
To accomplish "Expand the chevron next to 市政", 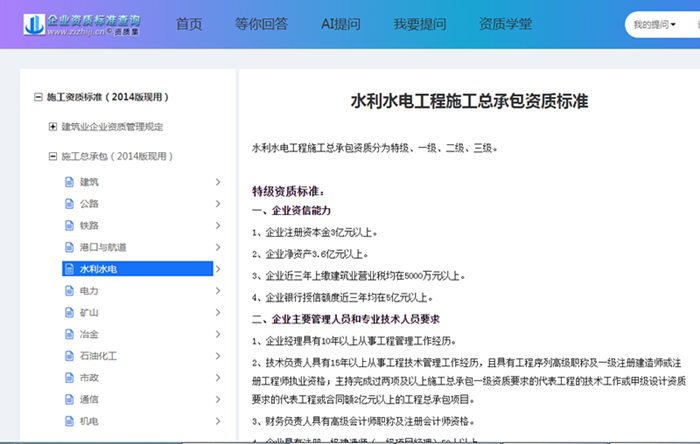I will (218, 378).
